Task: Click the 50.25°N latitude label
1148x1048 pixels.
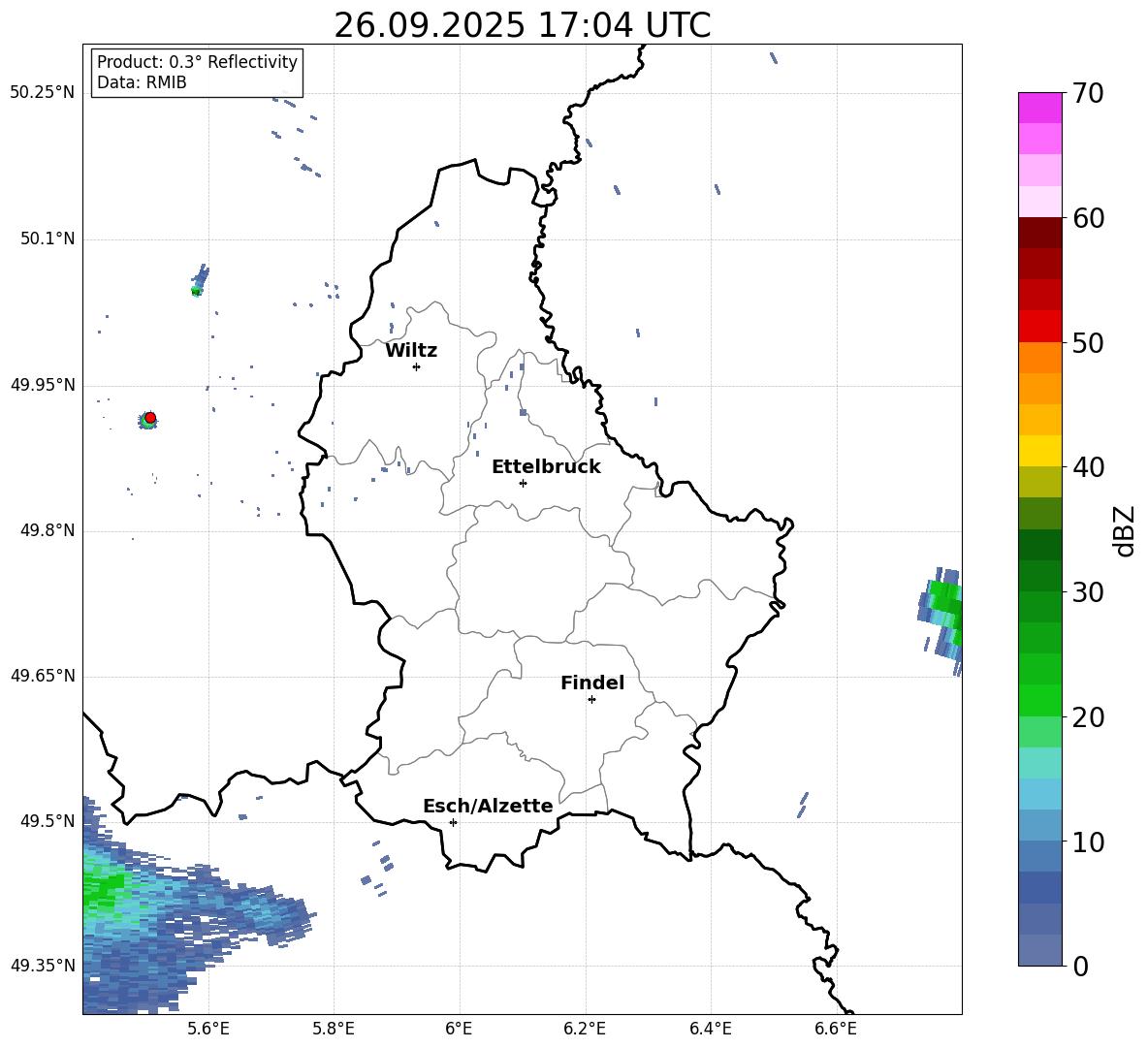Action: coord(43,92)
